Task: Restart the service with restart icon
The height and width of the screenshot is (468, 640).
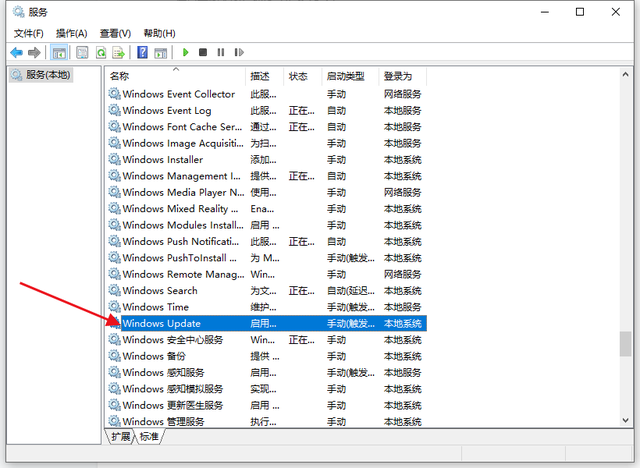Action: [x=239, y=53]
